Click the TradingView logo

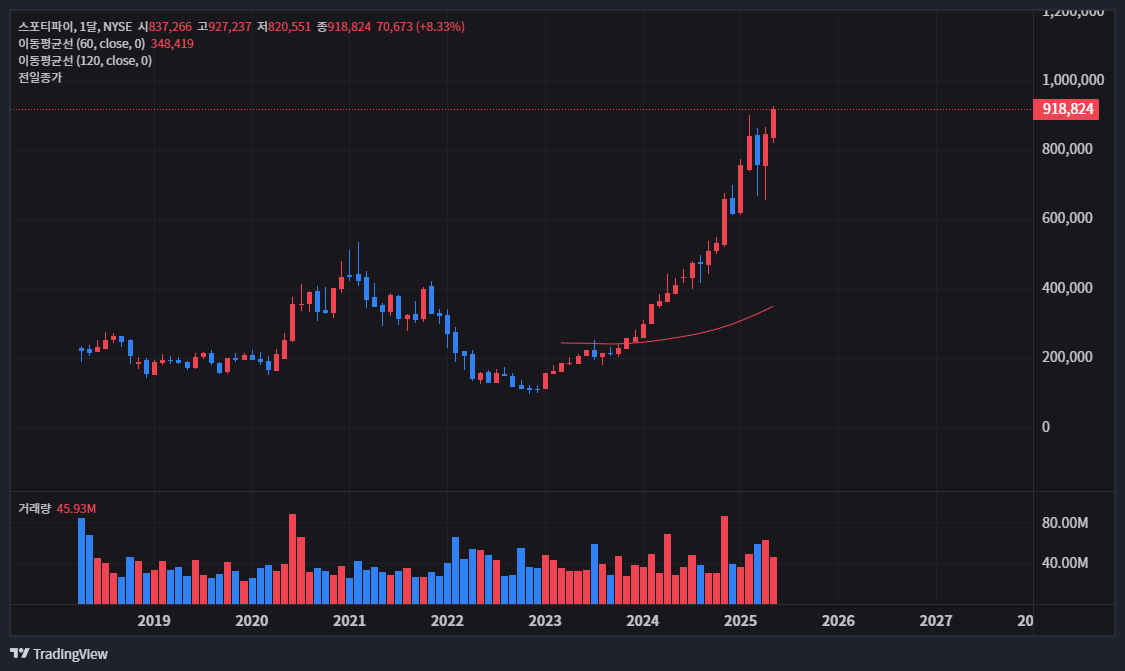pos(59,654)
